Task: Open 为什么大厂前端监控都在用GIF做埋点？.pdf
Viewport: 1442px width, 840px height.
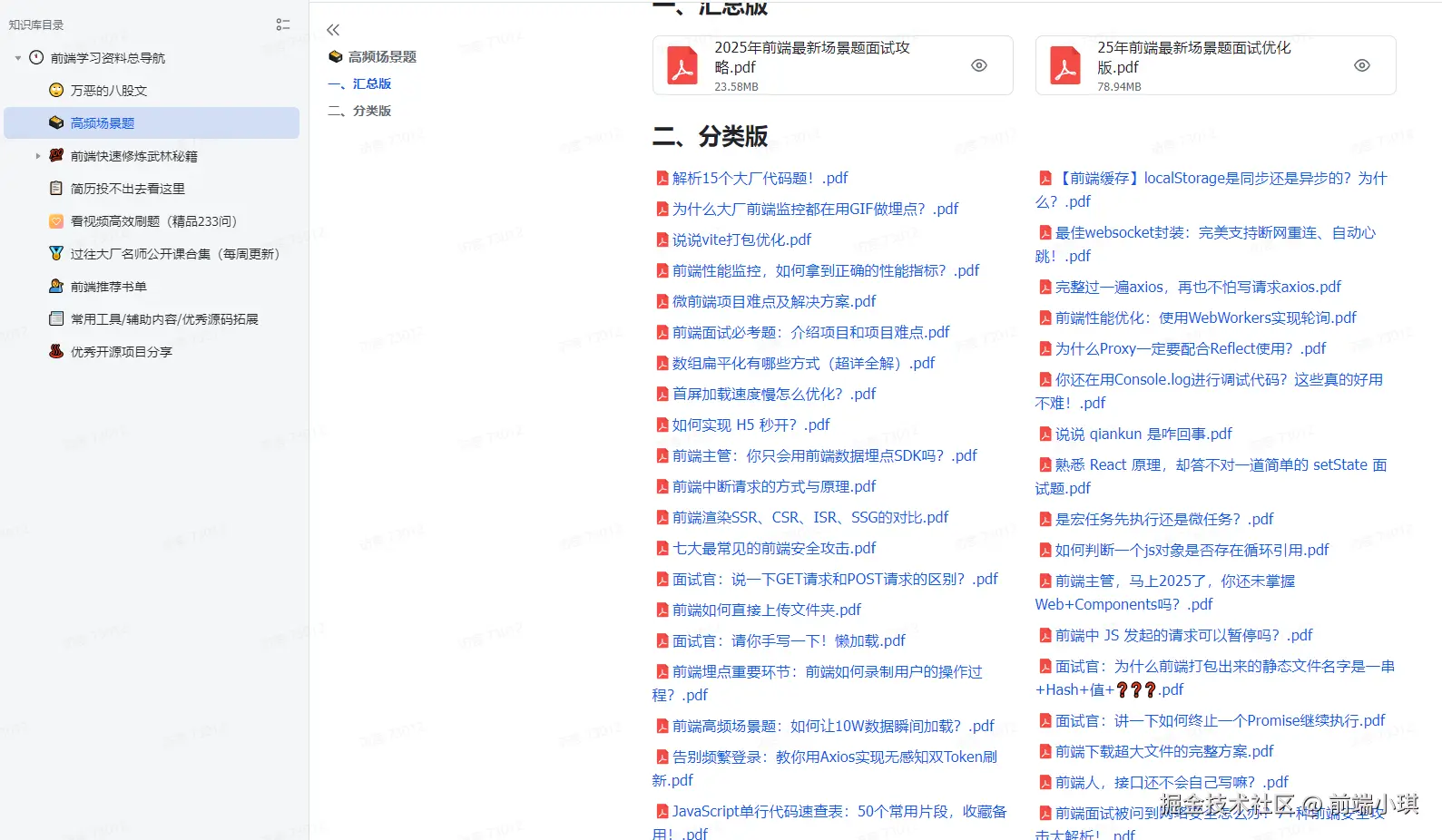Action: tap(815, 209)
